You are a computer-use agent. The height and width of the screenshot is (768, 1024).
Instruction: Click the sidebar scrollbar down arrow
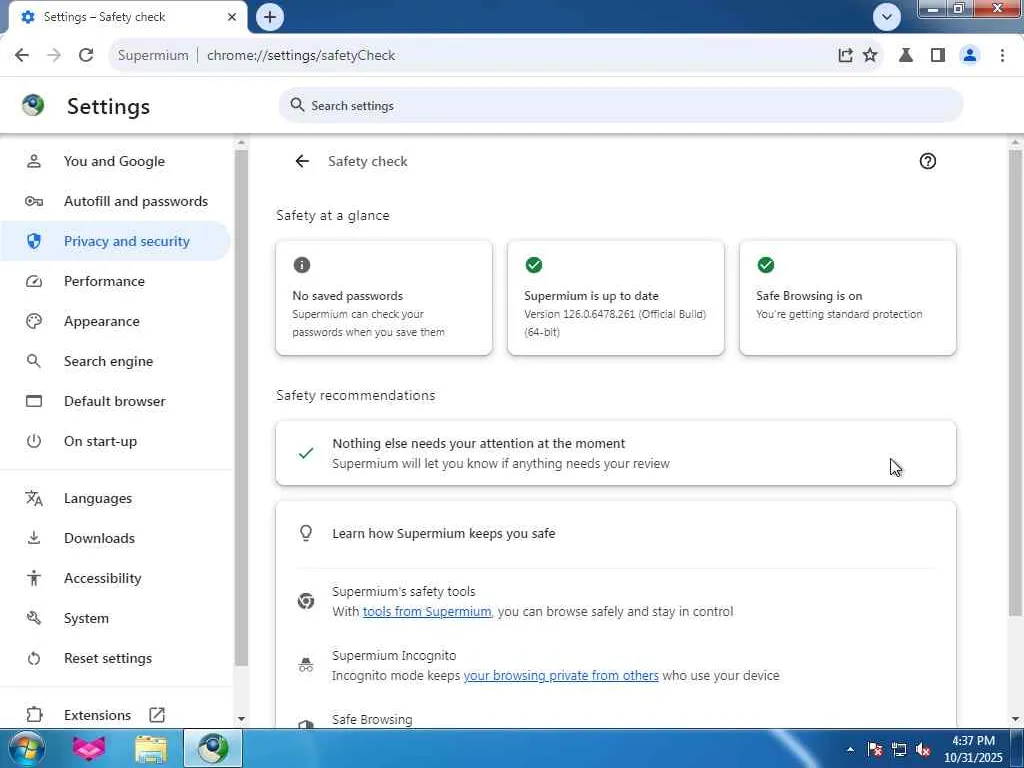(241, 718)
